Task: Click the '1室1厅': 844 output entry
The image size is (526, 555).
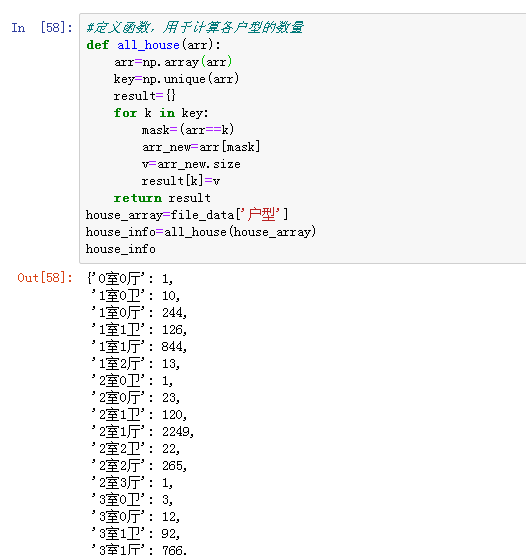Action: pyautogui.click(x=139, y=347)
